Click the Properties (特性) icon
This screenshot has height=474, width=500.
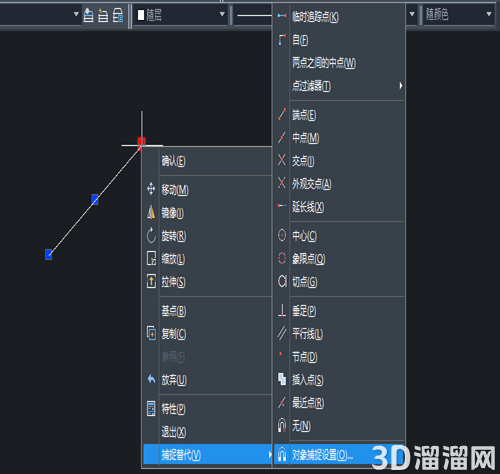151,408
